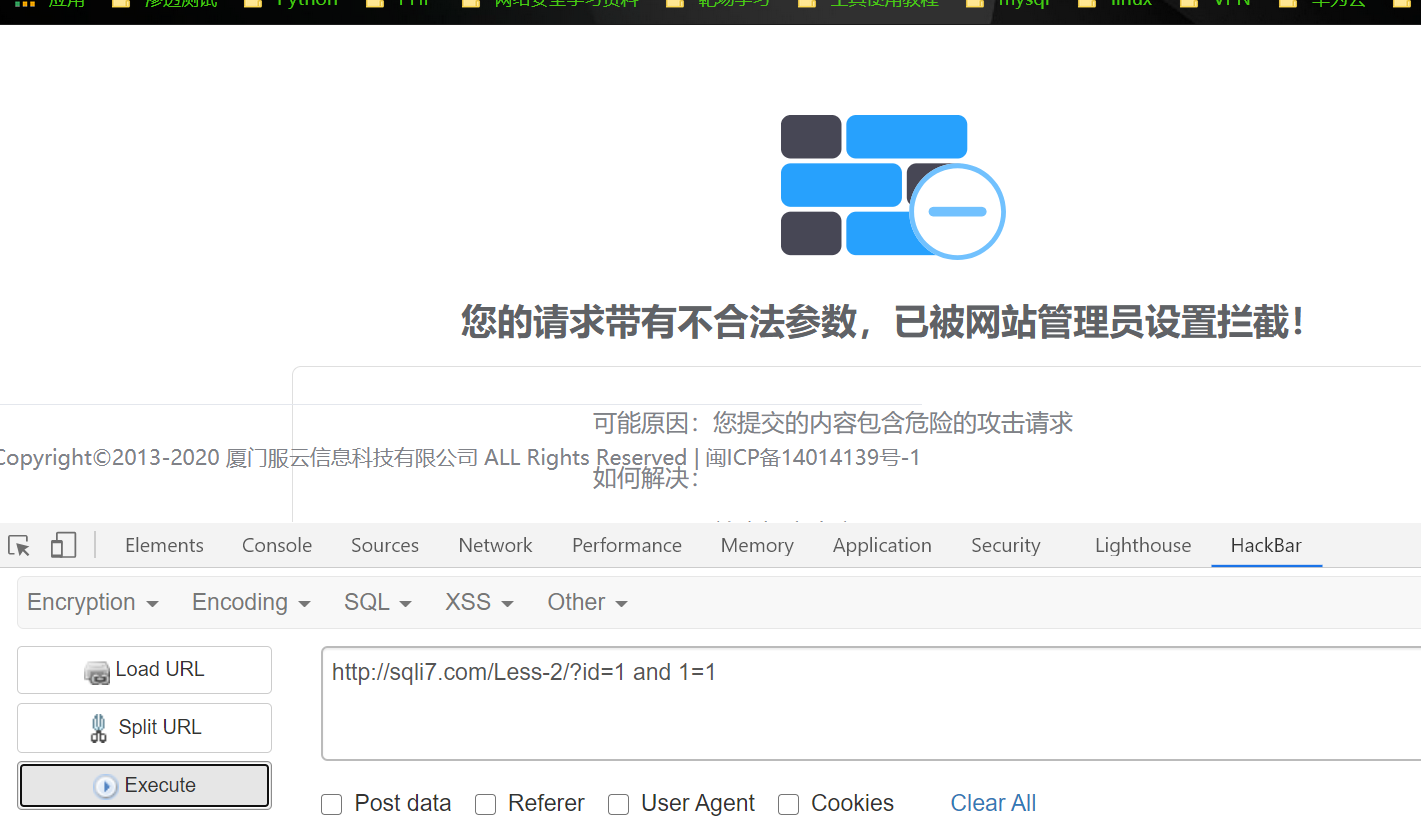The height and width of the screenshot is (820, 1421).
Task: Tick the User Agent checkbox
Action: [619, 804]
